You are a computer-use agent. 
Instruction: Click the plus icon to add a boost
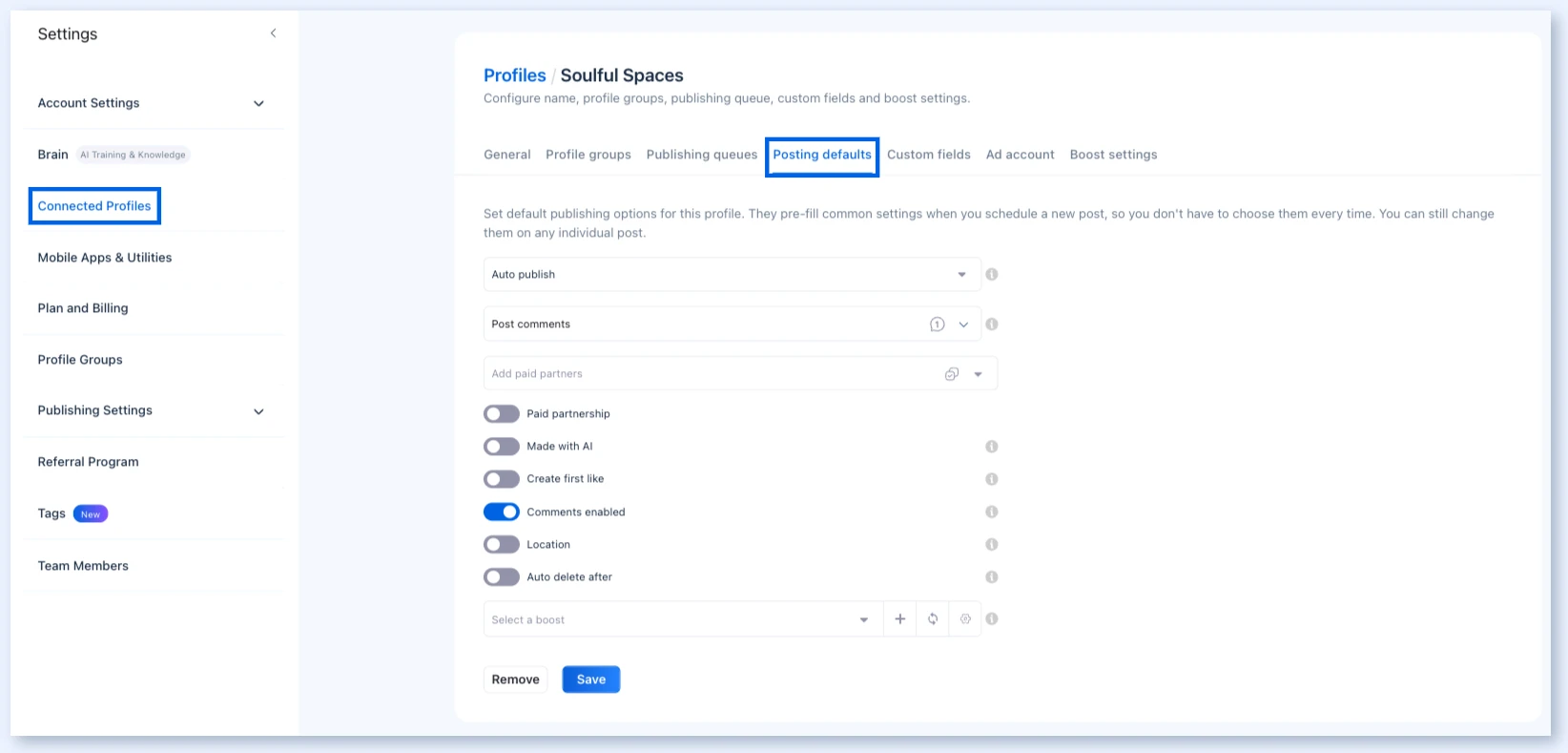tap(899, 618)
